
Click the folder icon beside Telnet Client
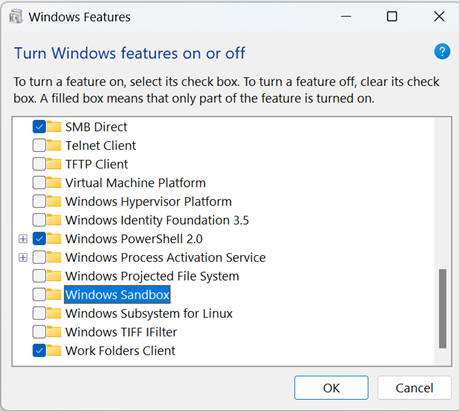tap(54, 145)
